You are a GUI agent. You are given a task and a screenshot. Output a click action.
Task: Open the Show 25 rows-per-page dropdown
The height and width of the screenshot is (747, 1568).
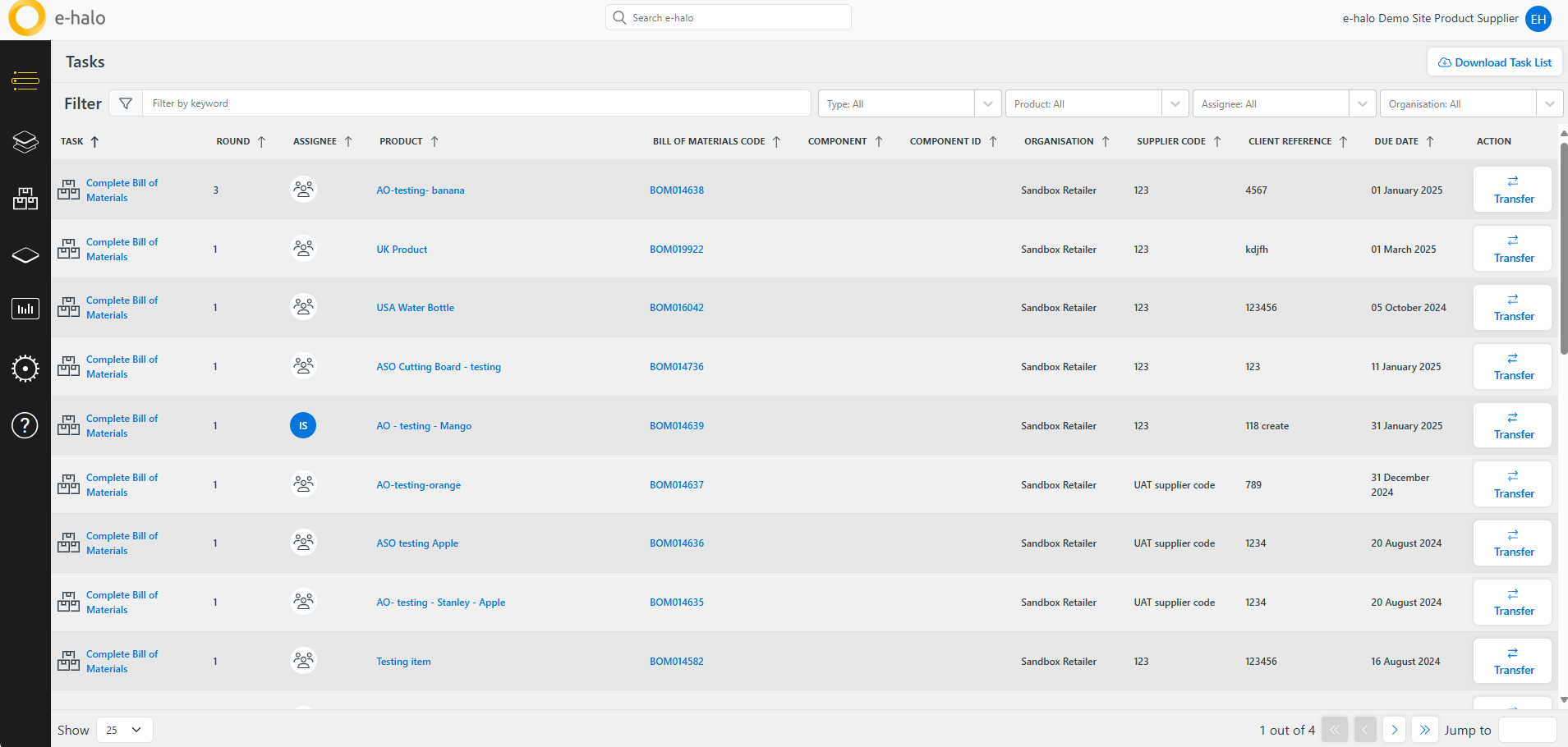pos(123,729)
